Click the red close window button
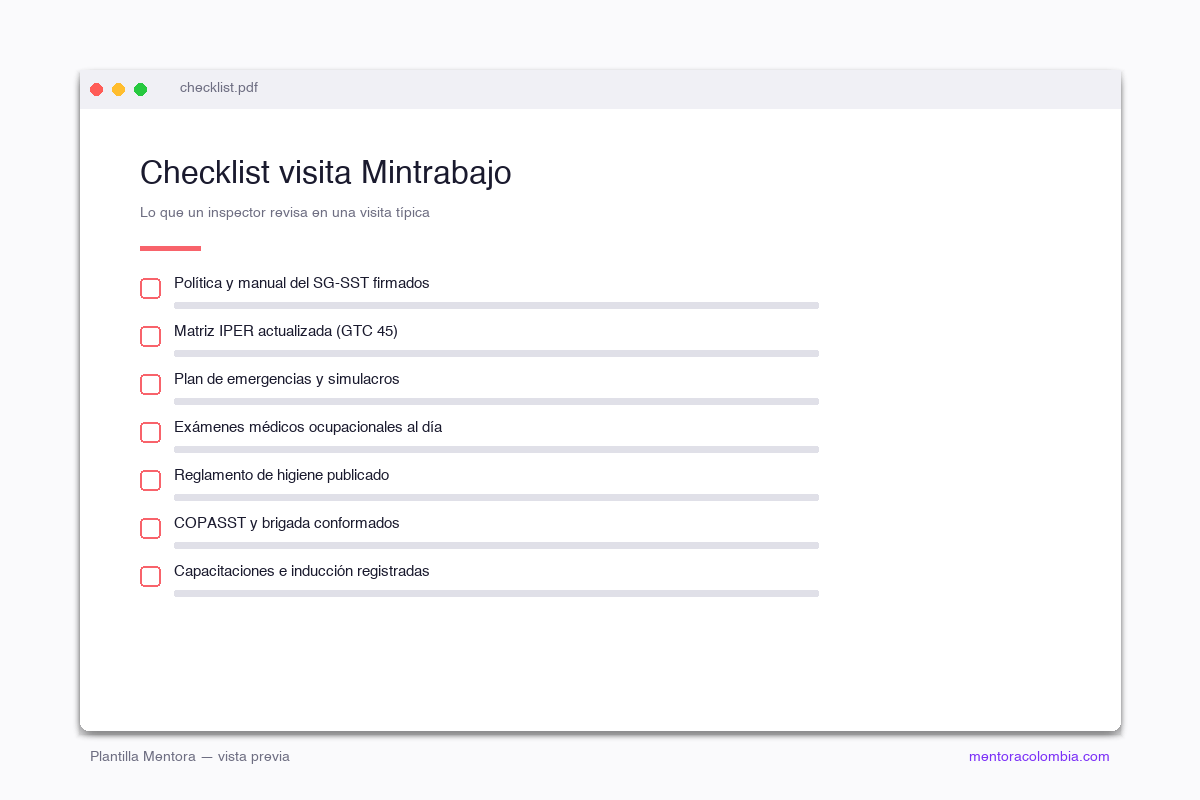 tap(97, 89)
